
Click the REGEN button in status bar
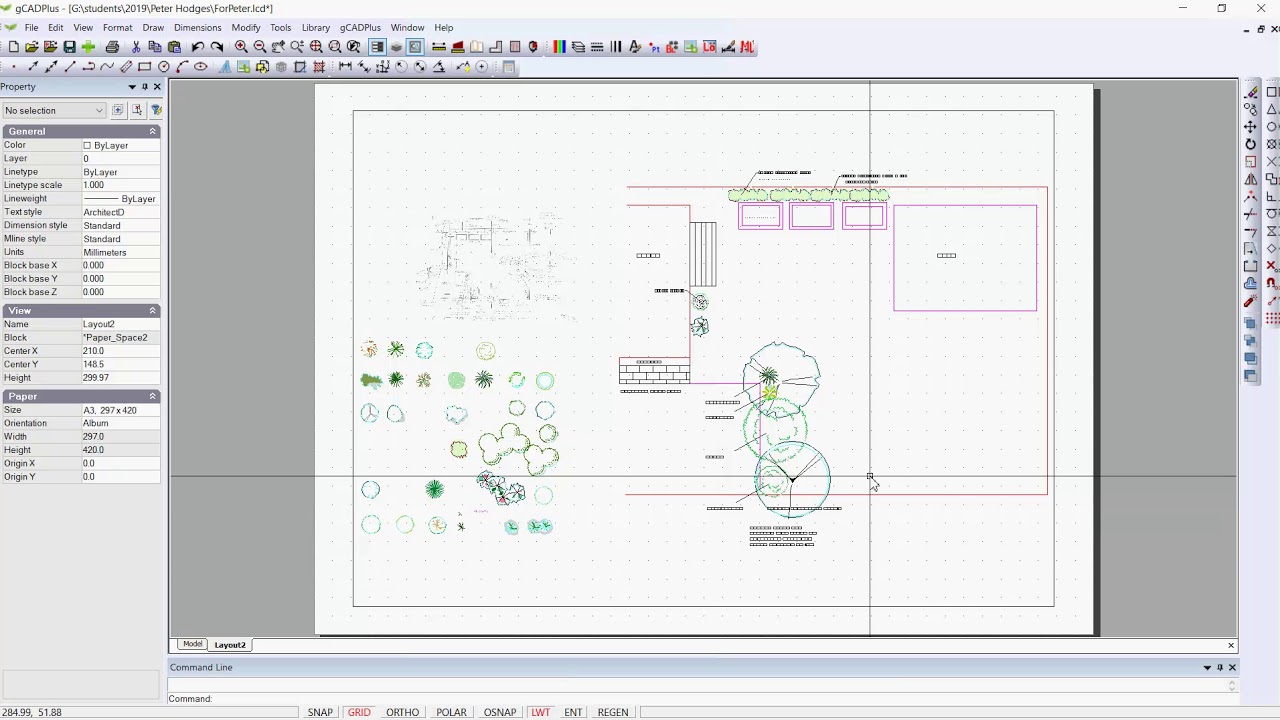click(x=613, y=712)
